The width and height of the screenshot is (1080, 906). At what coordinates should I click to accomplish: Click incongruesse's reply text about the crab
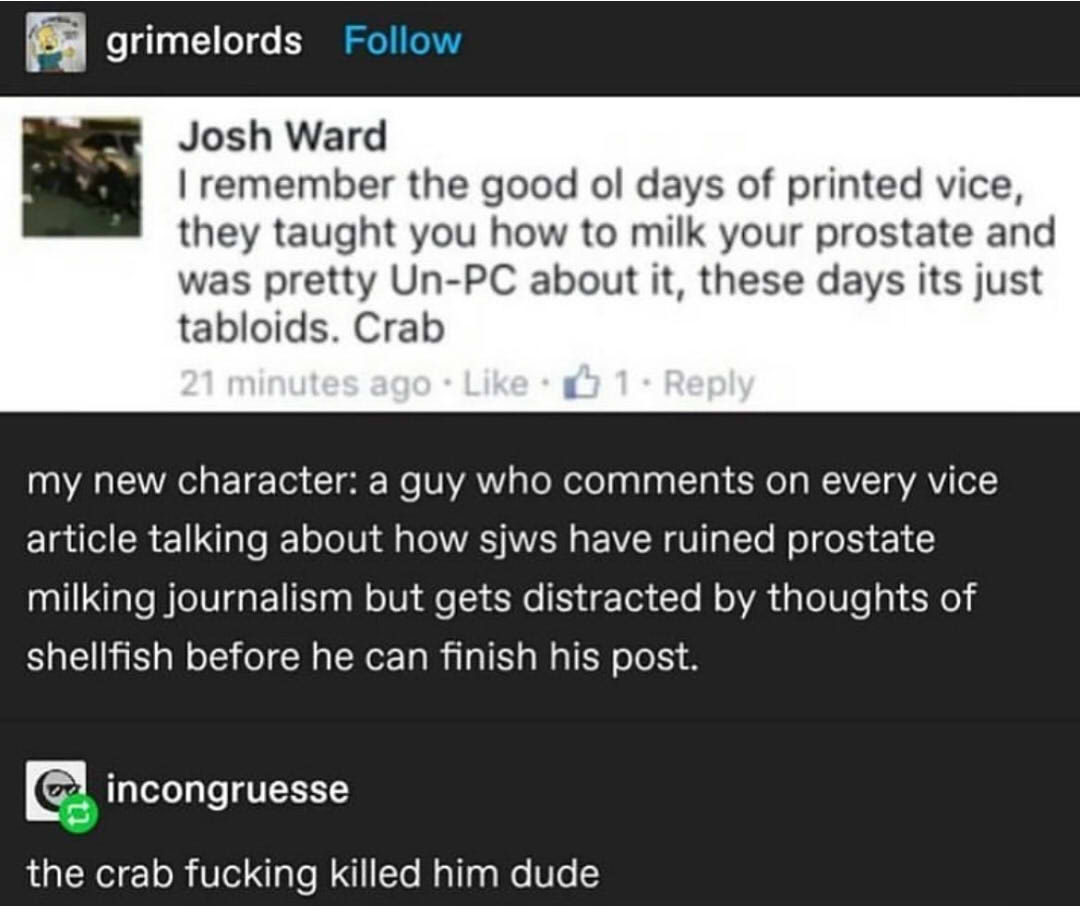tap(313, 873)
